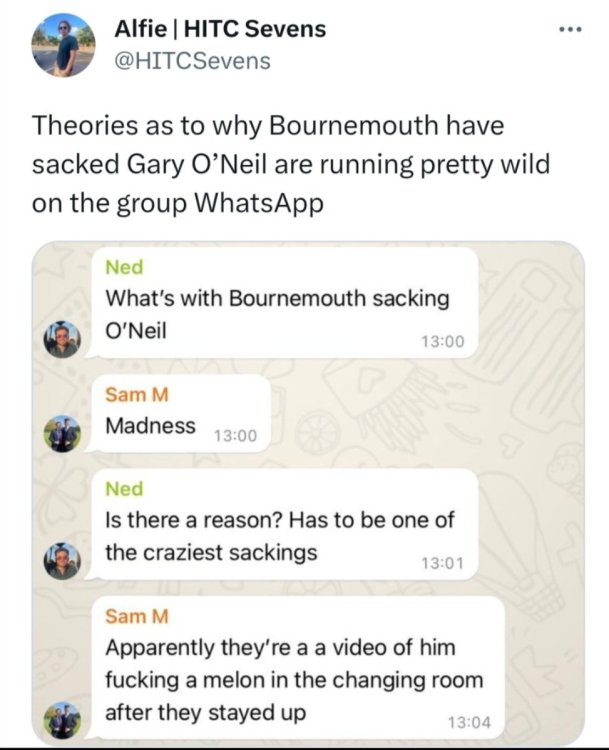
Task: Click the 'Is there a reason?' message bubble
Action: pos(284,525)
